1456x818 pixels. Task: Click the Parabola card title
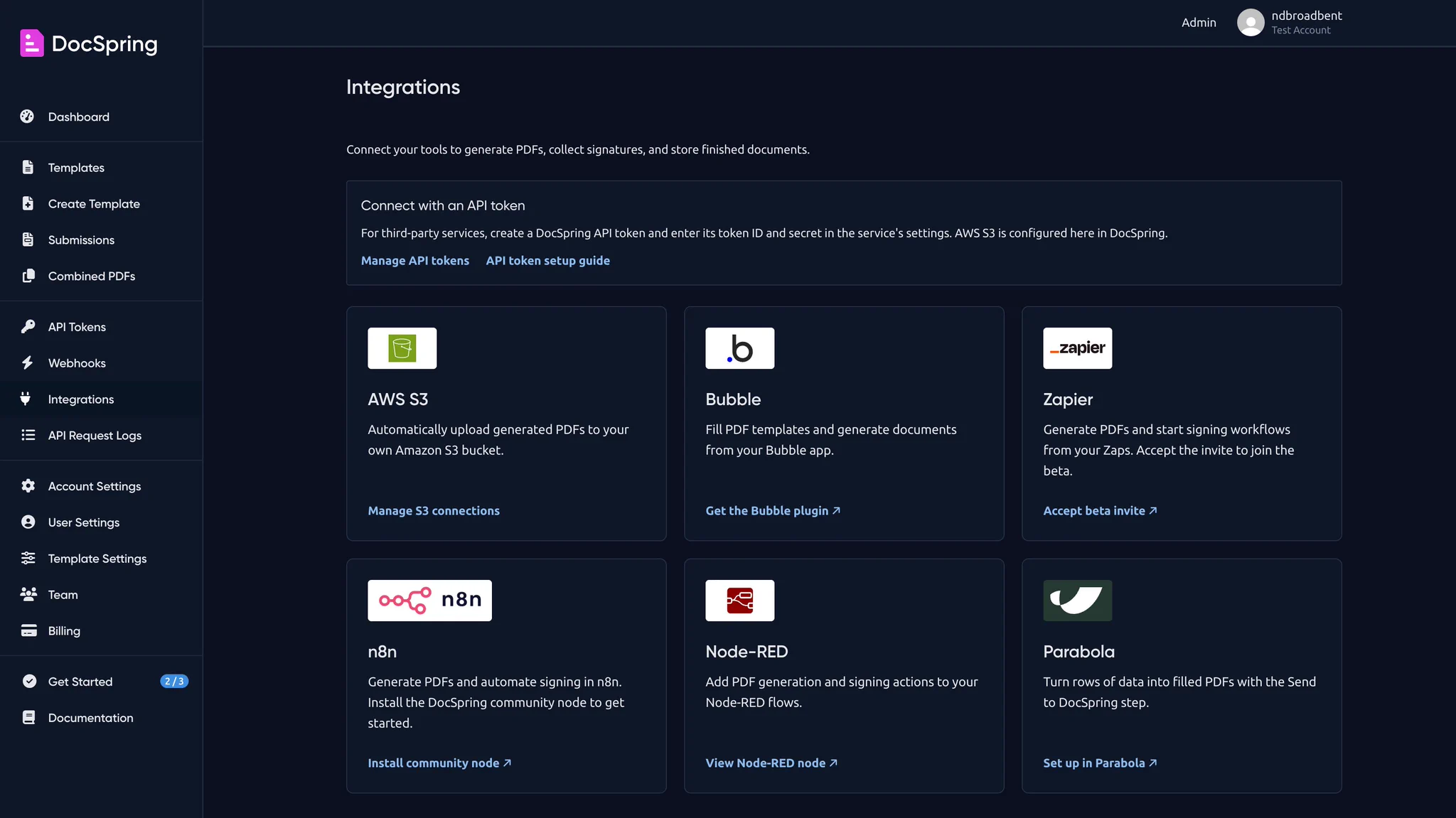1078,651
